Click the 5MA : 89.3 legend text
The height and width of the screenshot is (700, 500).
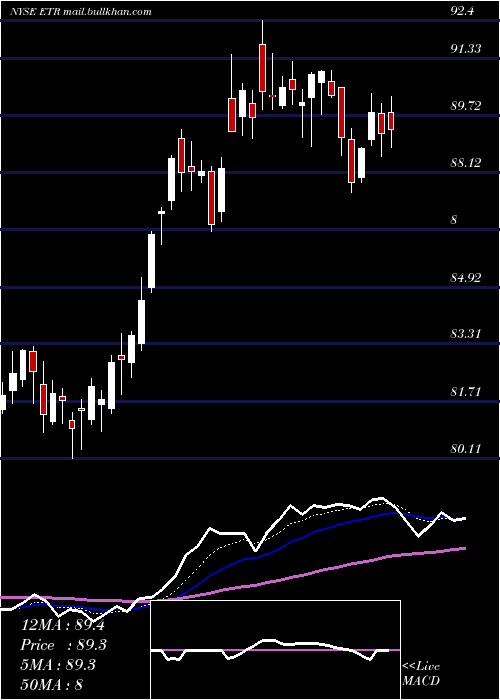click(x=58, y=665)
